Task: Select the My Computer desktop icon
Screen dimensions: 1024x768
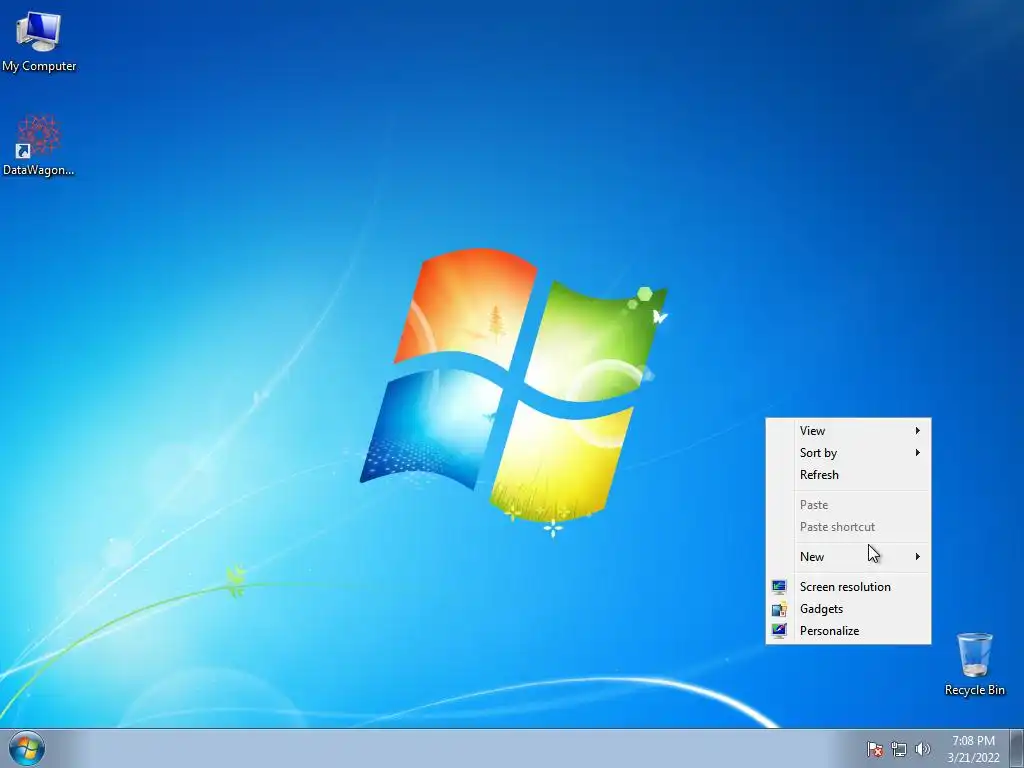Action: [x=39, y=40]
